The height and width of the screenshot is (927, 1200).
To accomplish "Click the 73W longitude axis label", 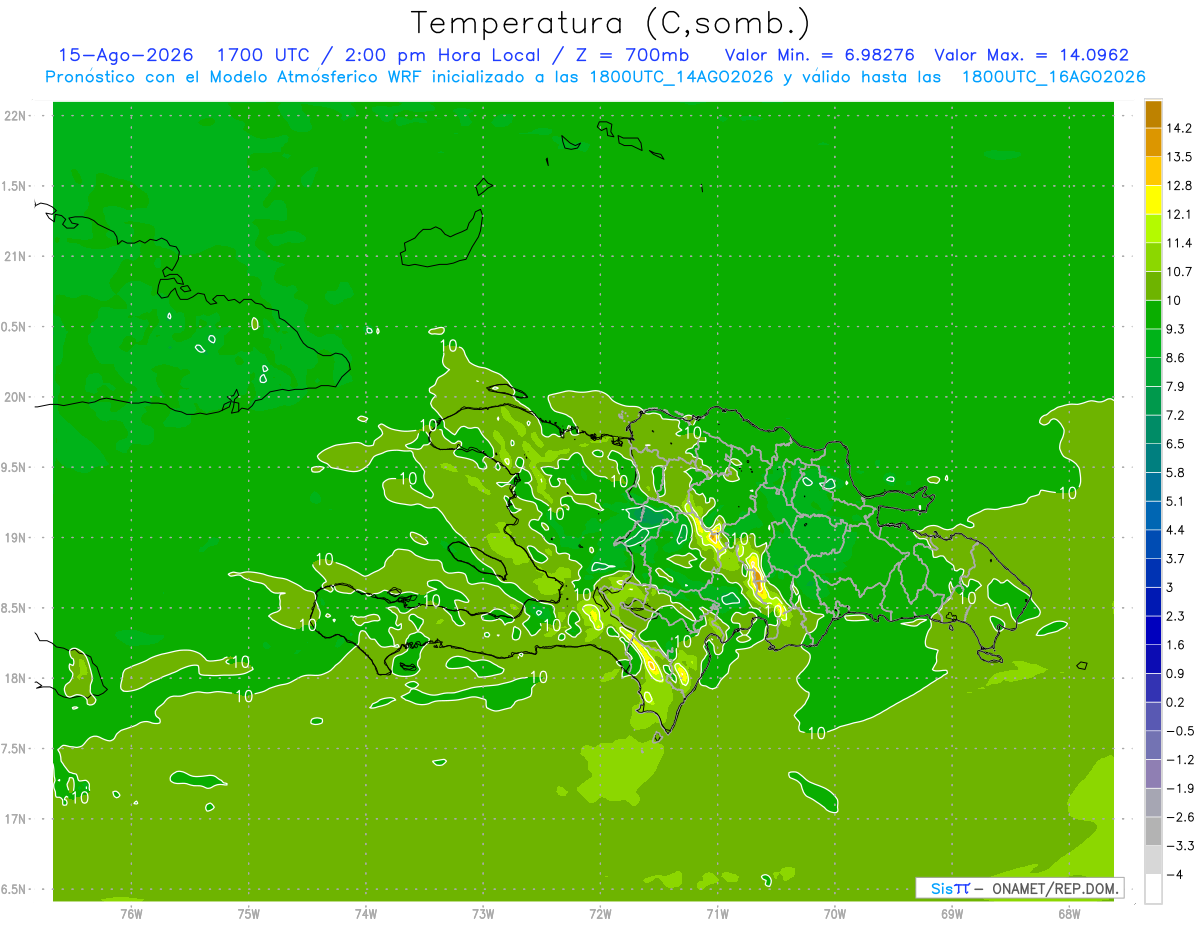I will [x=483, y=913].
